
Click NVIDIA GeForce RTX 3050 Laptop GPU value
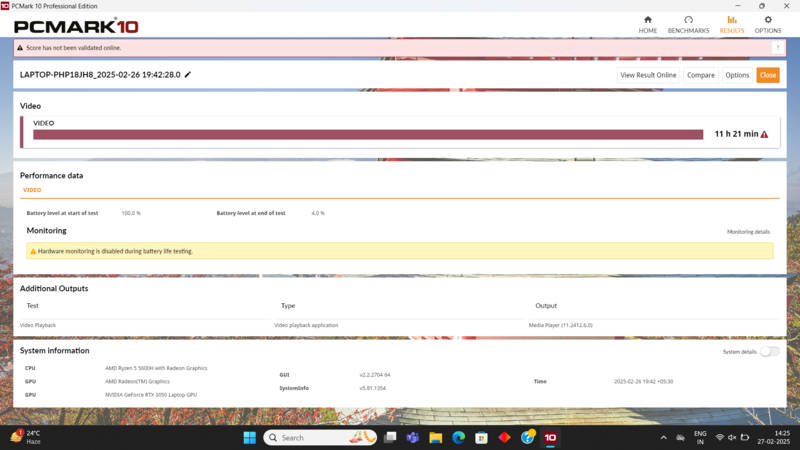pyautogui.click(x=151, y=395)
